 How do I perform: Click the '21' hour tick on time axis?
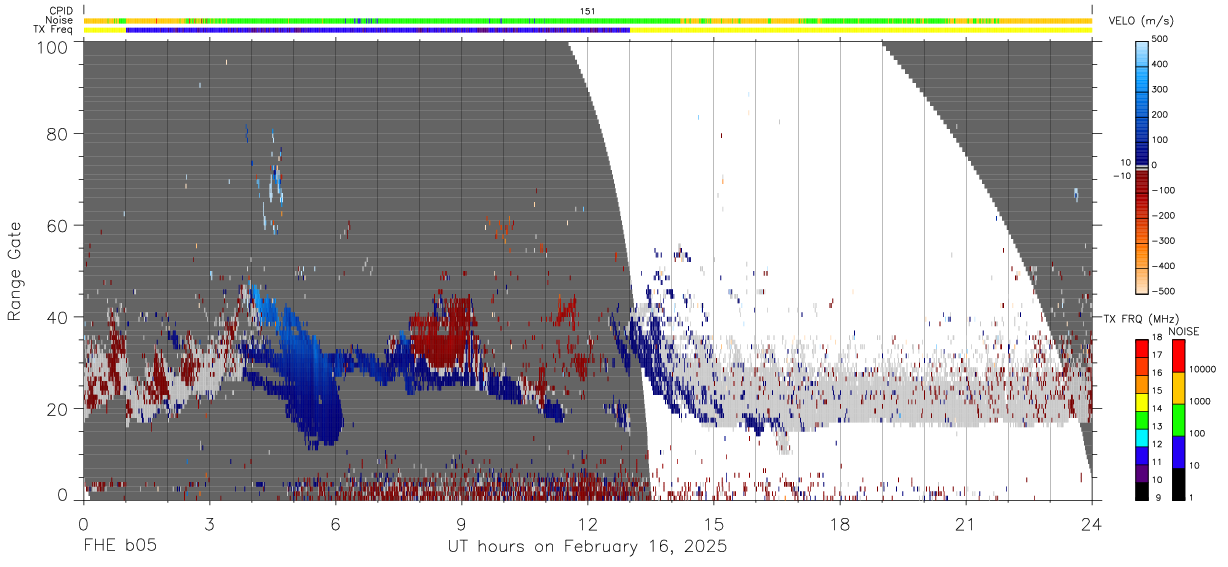[966, 523]
